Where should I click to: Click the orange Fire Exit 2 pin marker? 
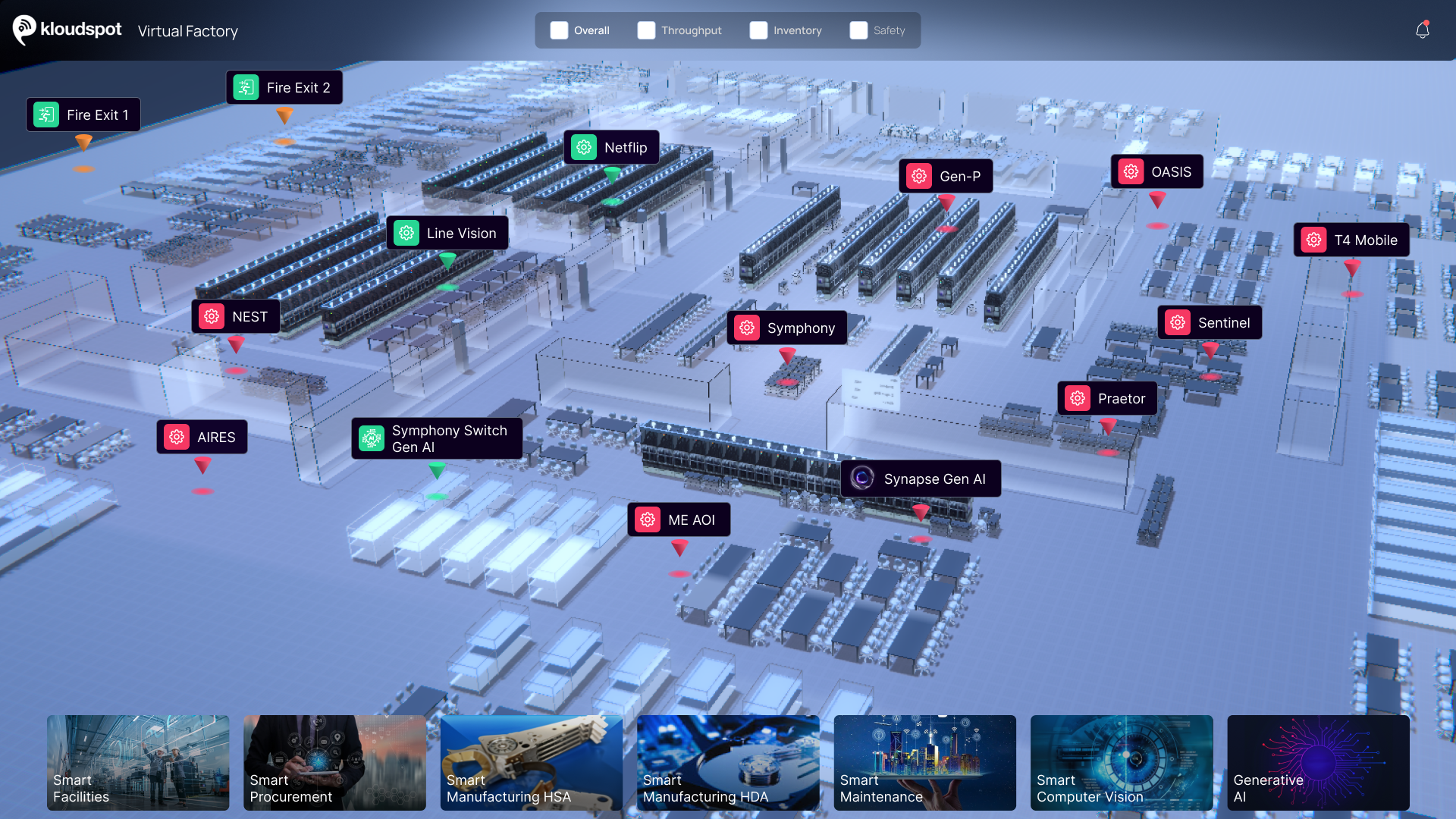tap(284, 115)
